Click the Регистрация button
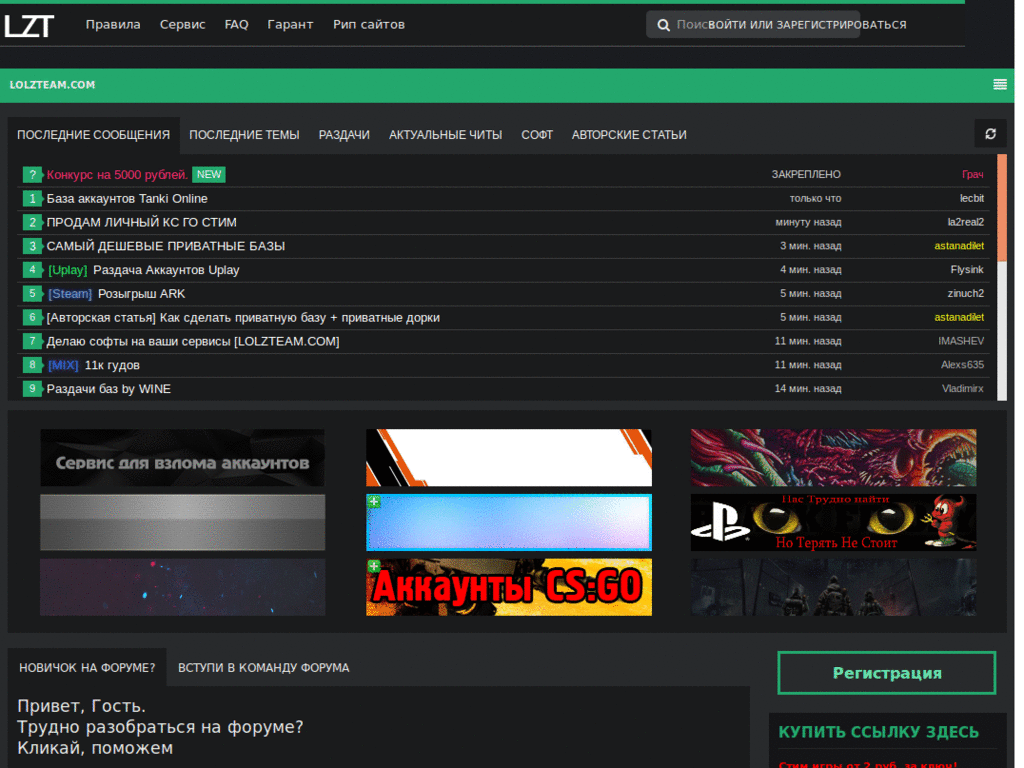Image resolution: width=1024 pixels, height=768 pixels. pos(886,673)
